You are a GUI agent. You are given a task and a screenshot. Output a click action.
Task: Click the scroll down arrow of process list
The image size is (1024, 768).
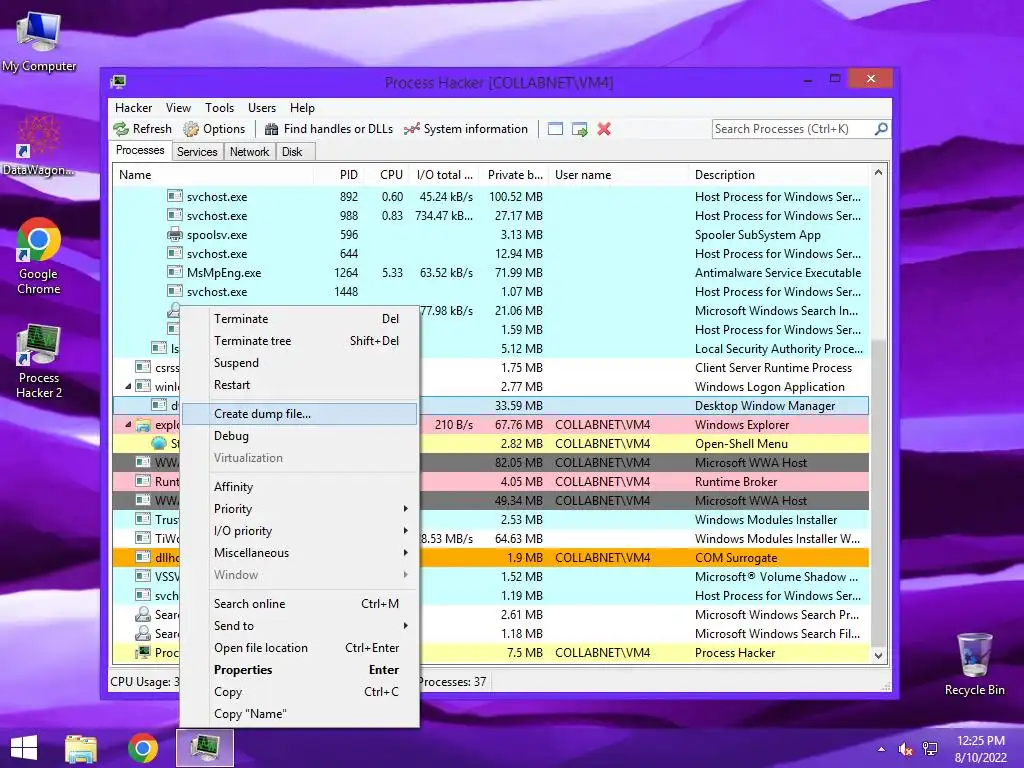point(878,656)
